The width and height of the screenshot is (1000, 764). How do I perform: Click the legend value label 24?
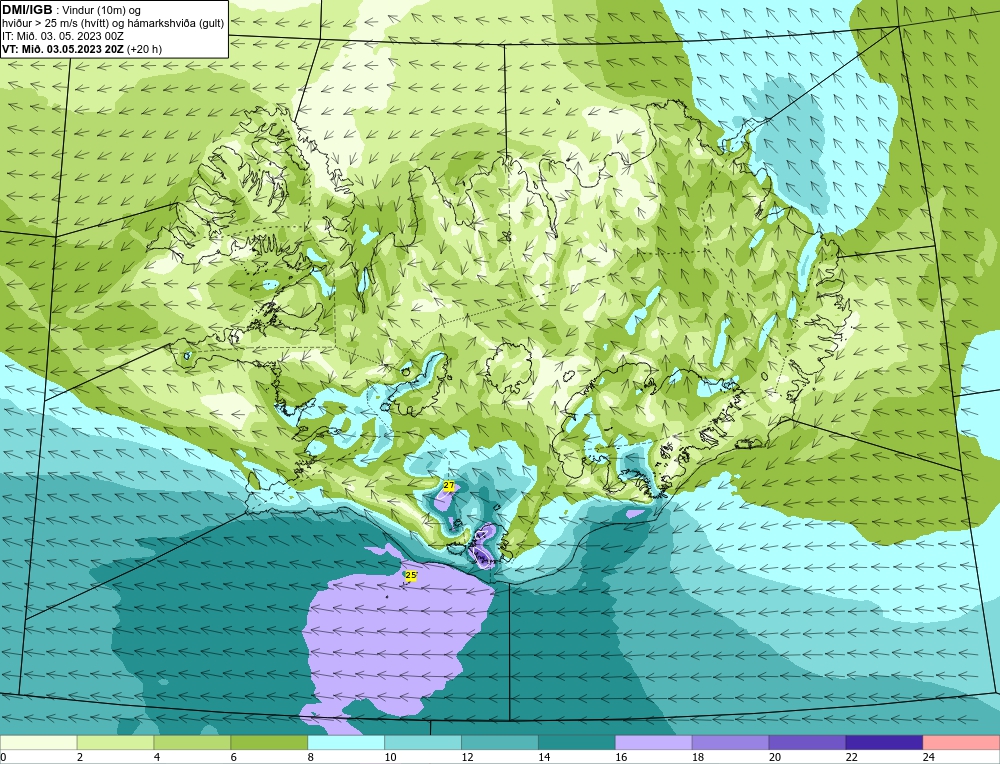point(929,757)
